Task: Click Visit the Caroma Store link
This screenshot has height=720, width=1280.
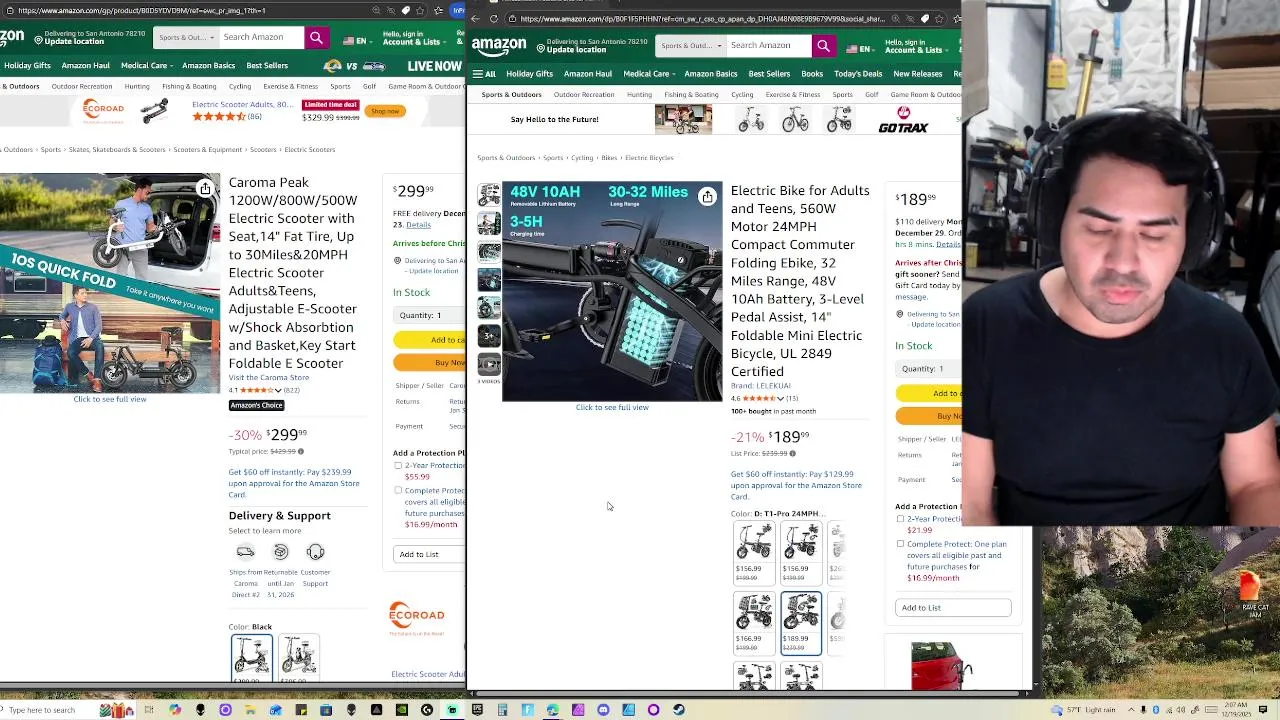Action: 269,378
